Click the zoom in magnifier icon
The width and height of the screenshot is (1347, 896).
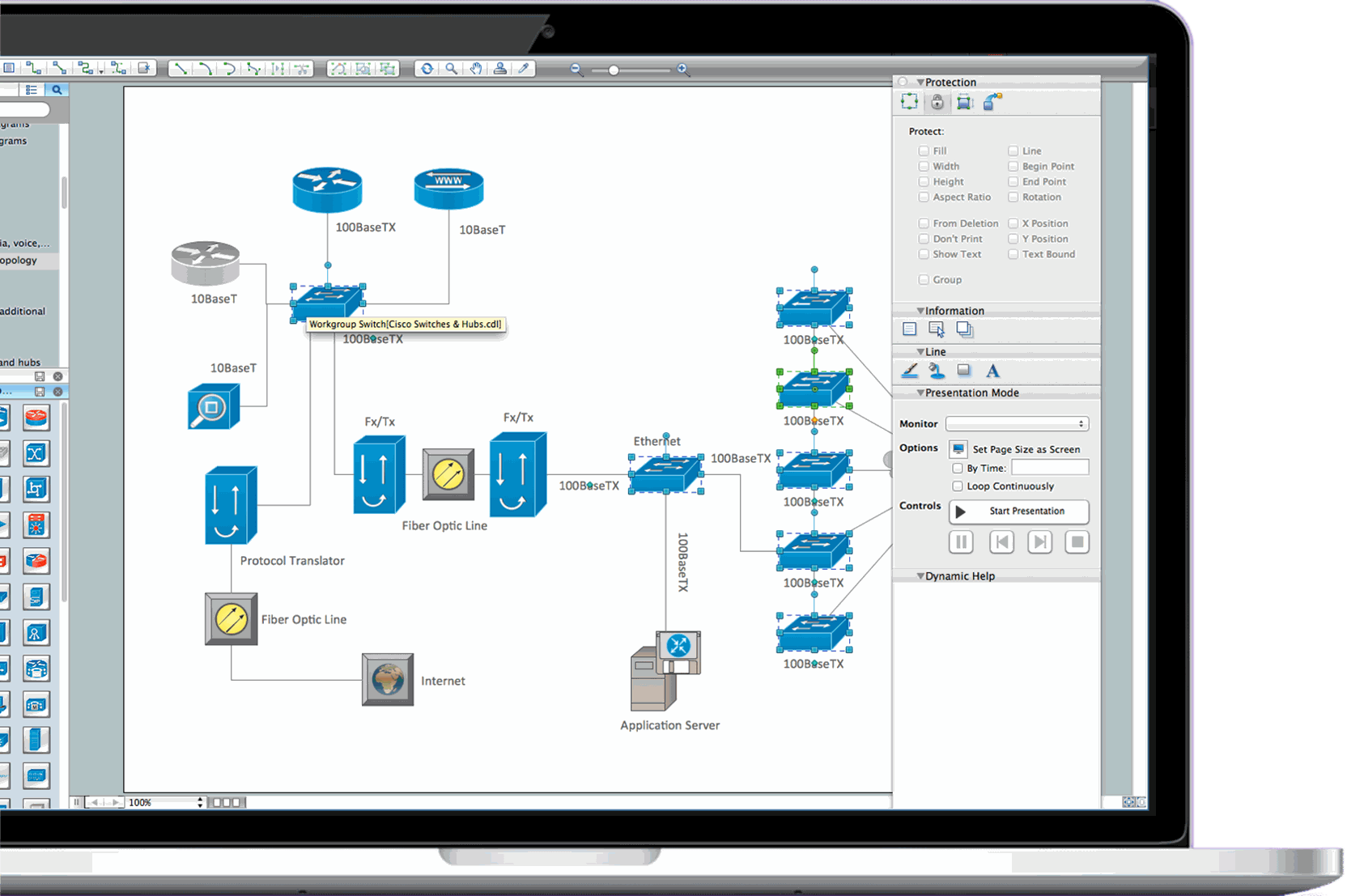(683, 70)
